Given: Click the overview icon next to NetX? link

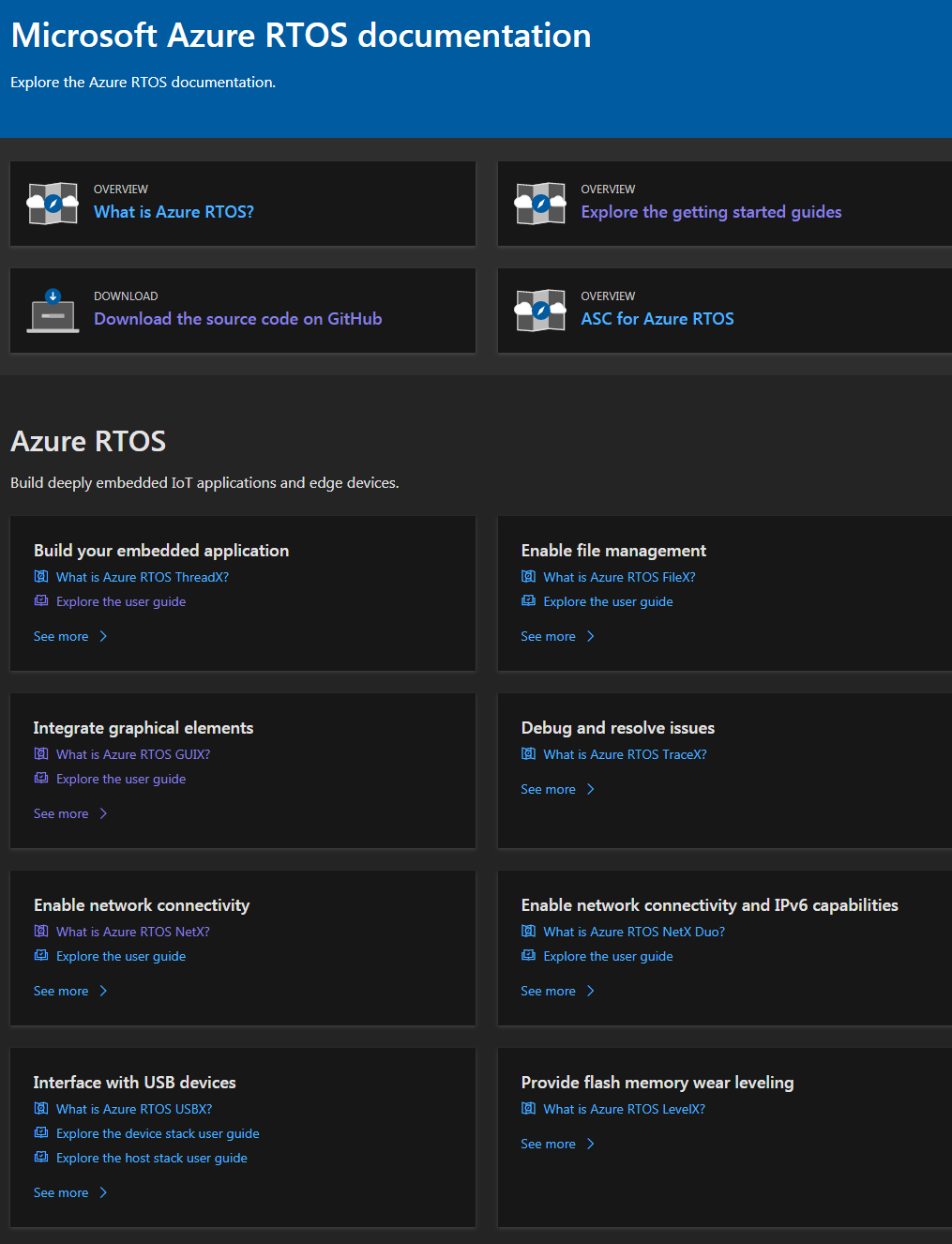Looking at the screenshot, I should pyautogui.click(x=41, y=931).
